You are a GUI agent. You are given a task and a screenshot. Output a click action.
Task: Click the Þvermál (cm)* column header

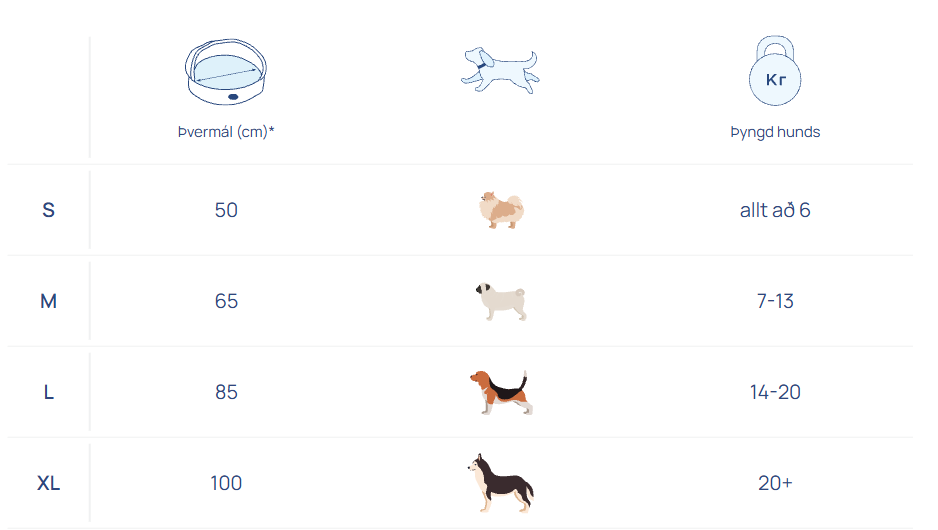[x=226, y=132]
